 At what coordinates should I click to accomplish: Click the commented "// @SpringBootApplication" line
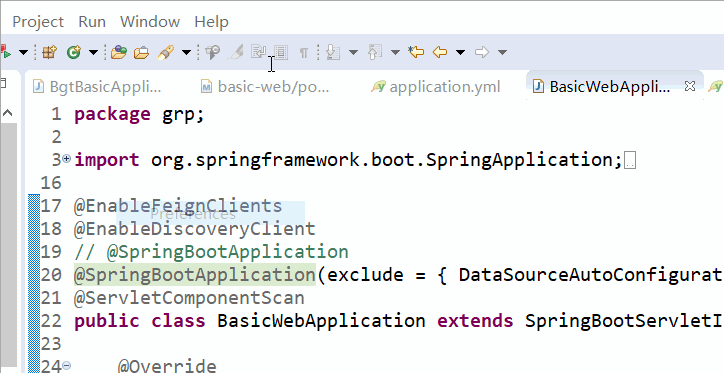[x=211, y=252]
